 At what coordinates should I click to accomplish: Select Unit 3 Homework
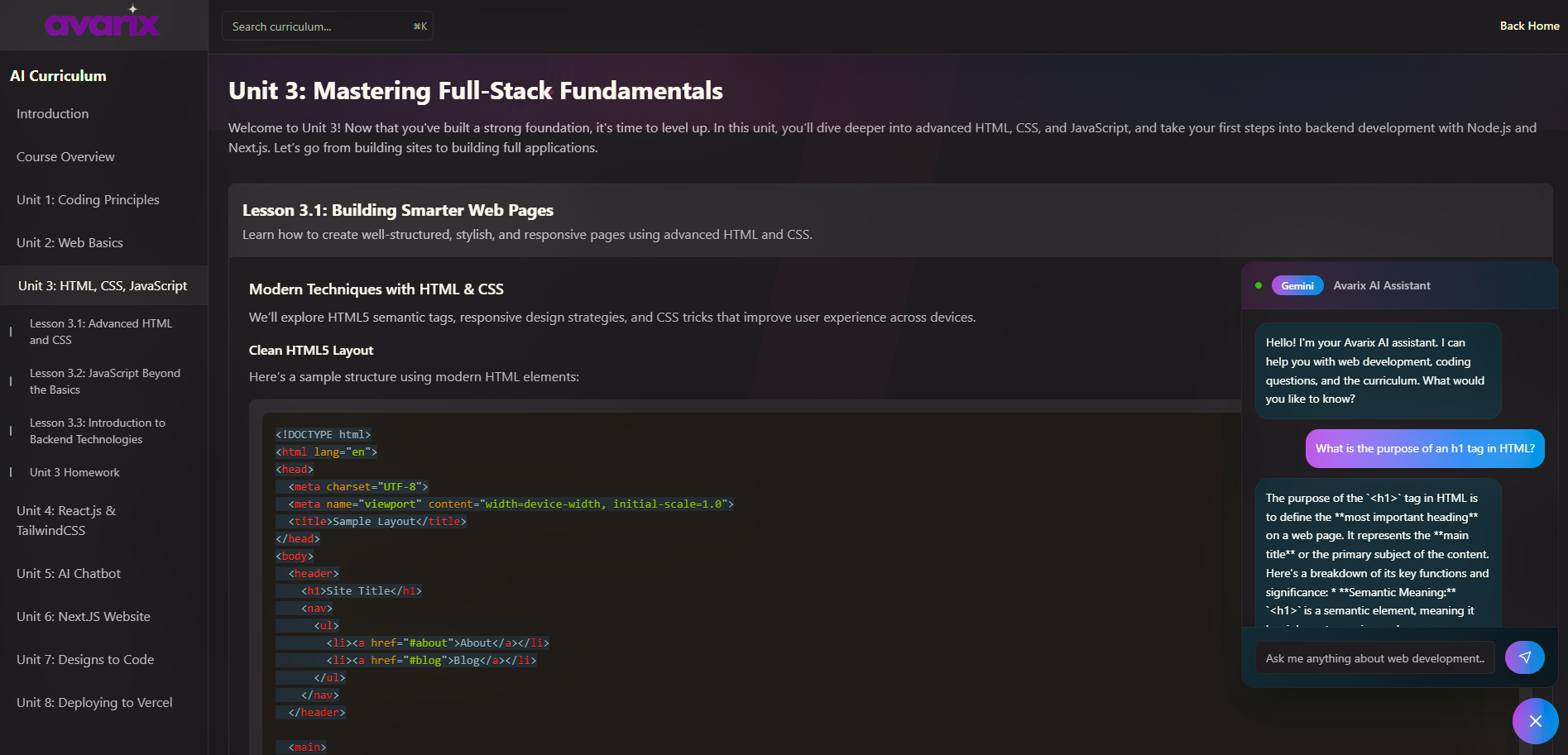pyautogui.click(x=74, y=472)
